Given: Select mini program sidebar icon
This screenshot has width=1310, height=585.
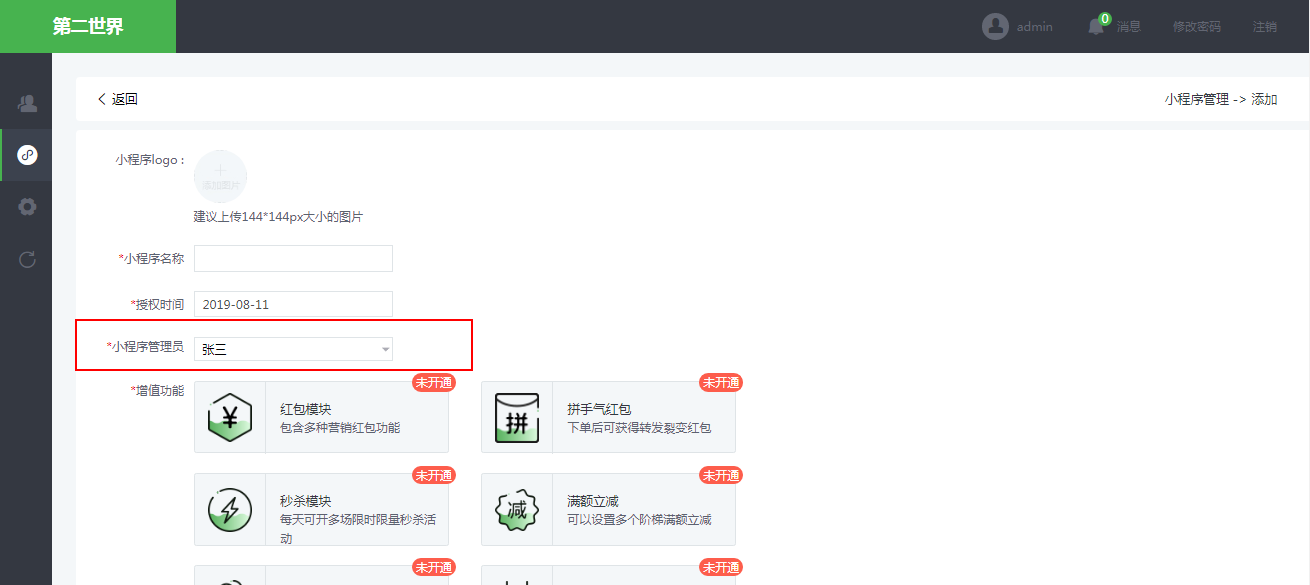Looking at the screenshot, I should coord(27,155).
